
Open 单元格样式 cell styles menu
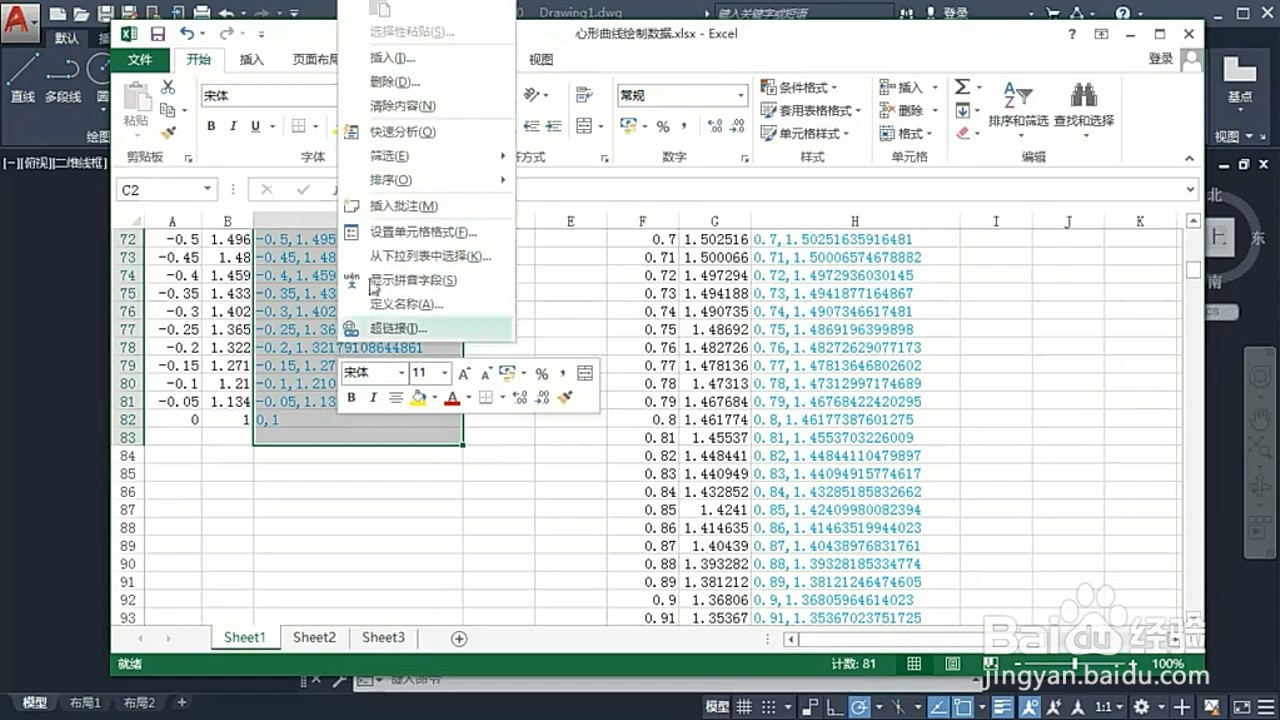(x=805, y=134)
